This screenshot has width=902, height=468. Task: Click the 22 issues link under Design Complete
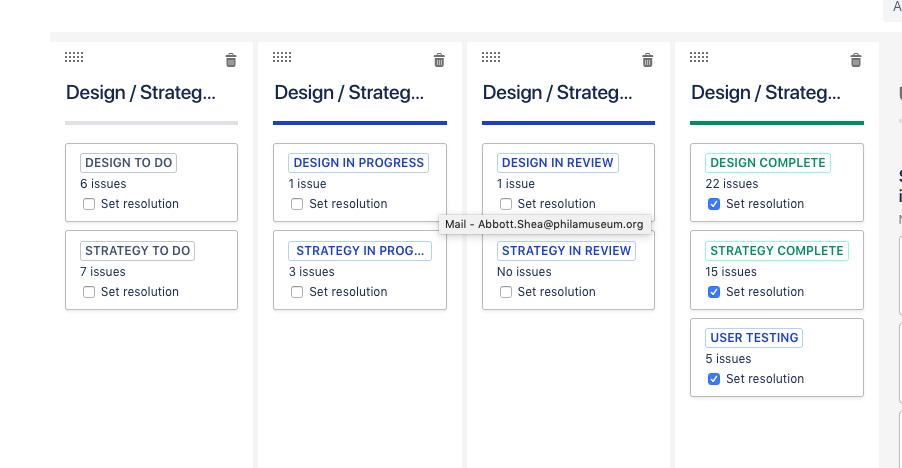click(732, 184)
